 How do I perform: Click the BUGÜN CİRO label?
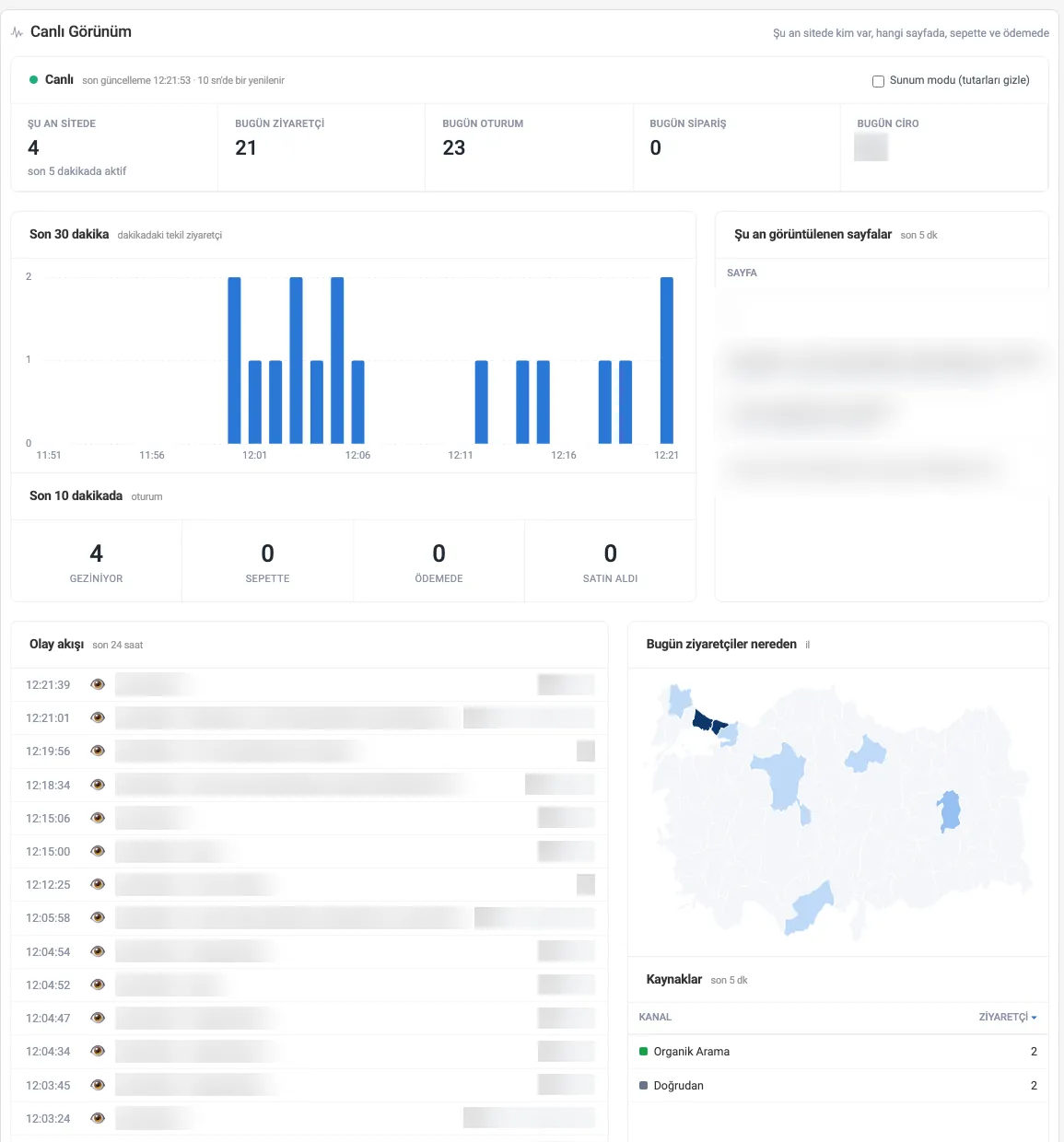888,123
